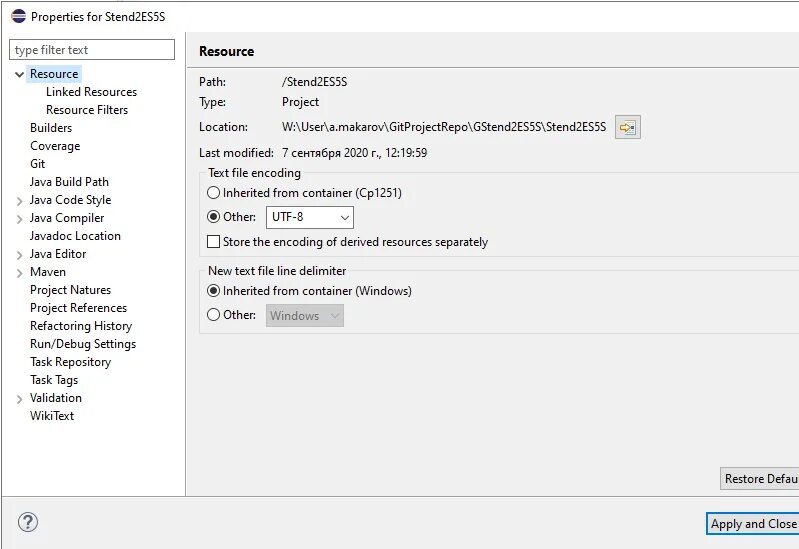Select Other encoding radio button

coord(214,217)
